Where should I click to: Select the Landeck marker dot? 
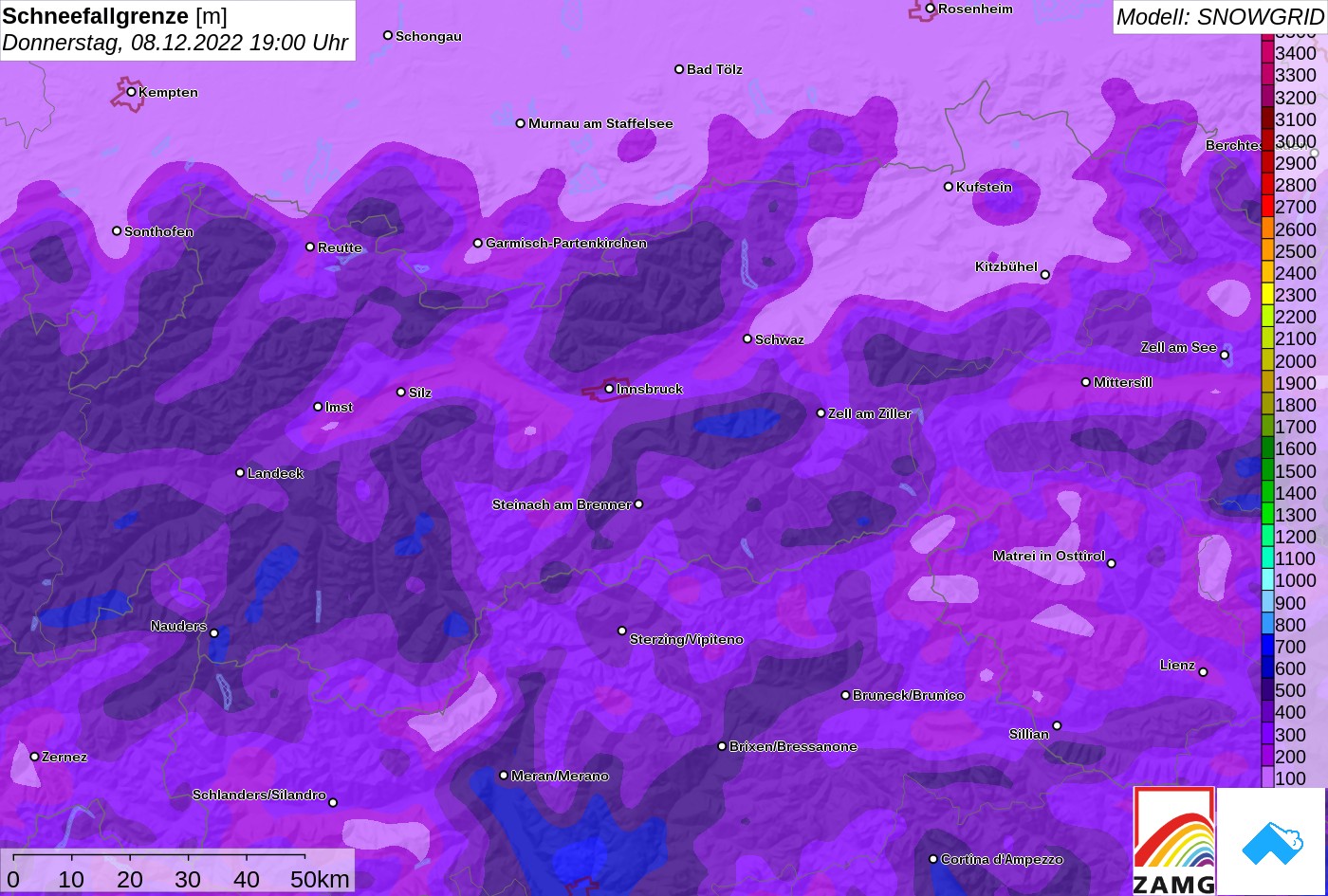[240, 472]
